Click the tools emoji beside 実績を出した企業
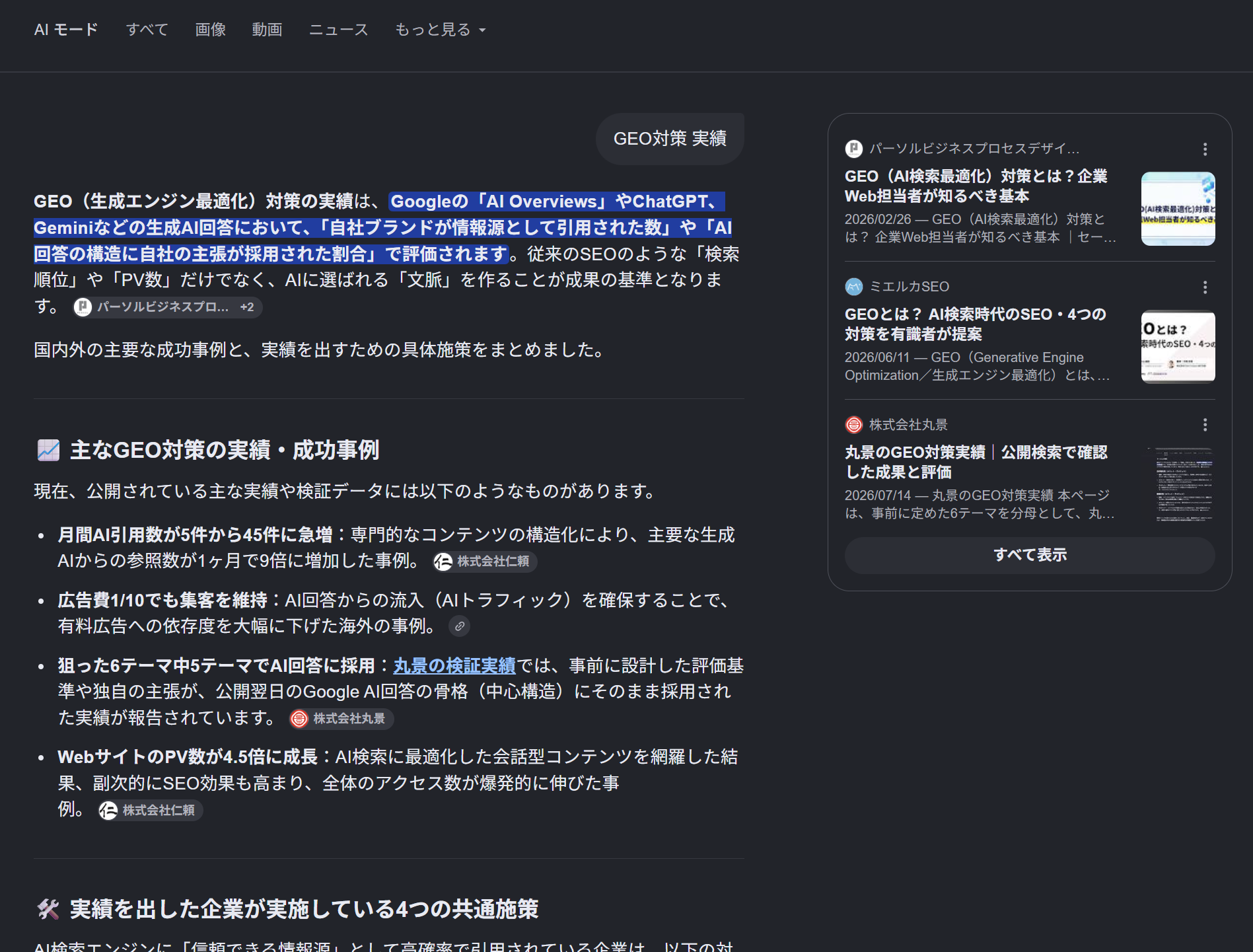Screen dimensions: 1253x952 [x=48, y=909]
